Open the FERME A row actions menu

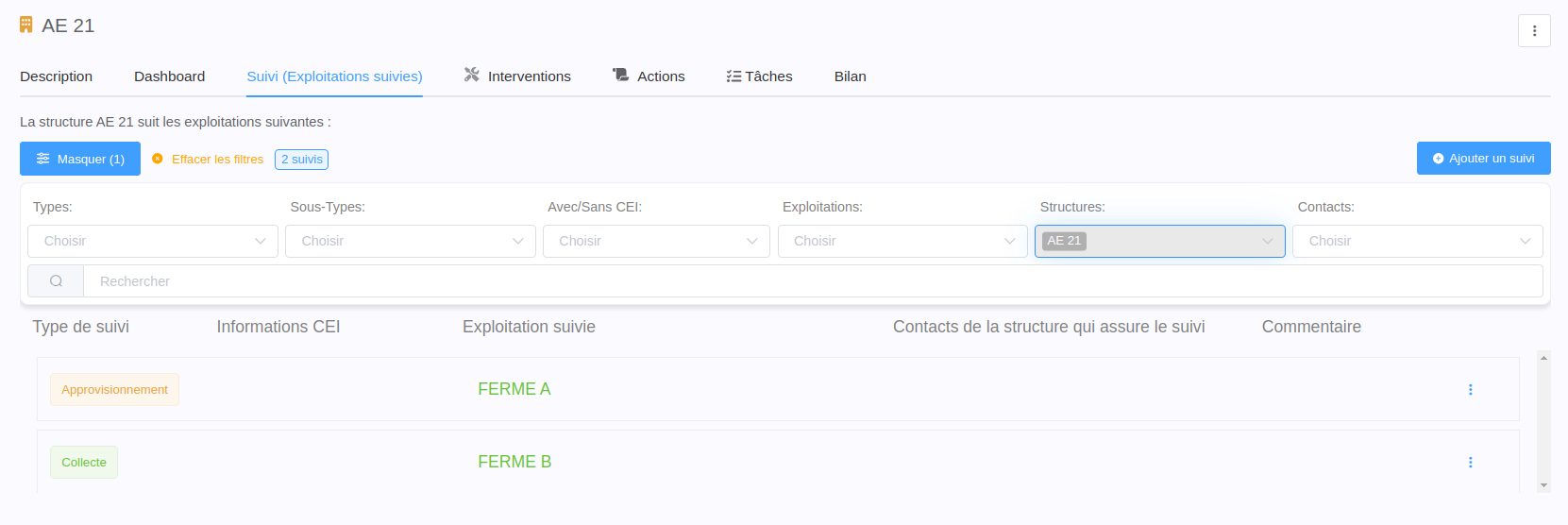click(x=1470, y=389)
